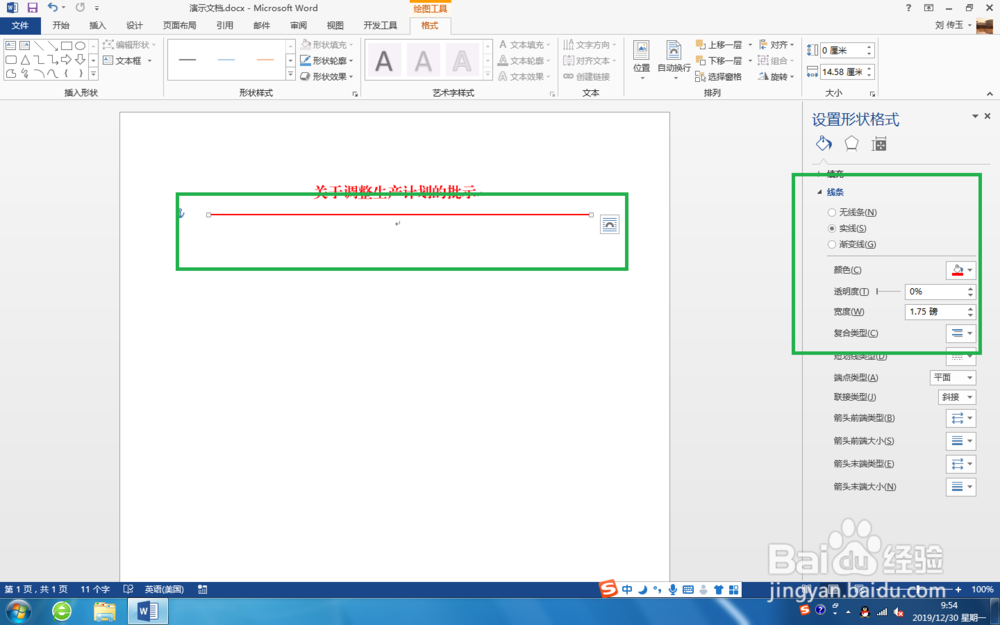Select the 无线条 (No Line) option
Screen dimensions: 1000x625
(x=832, y=212)
